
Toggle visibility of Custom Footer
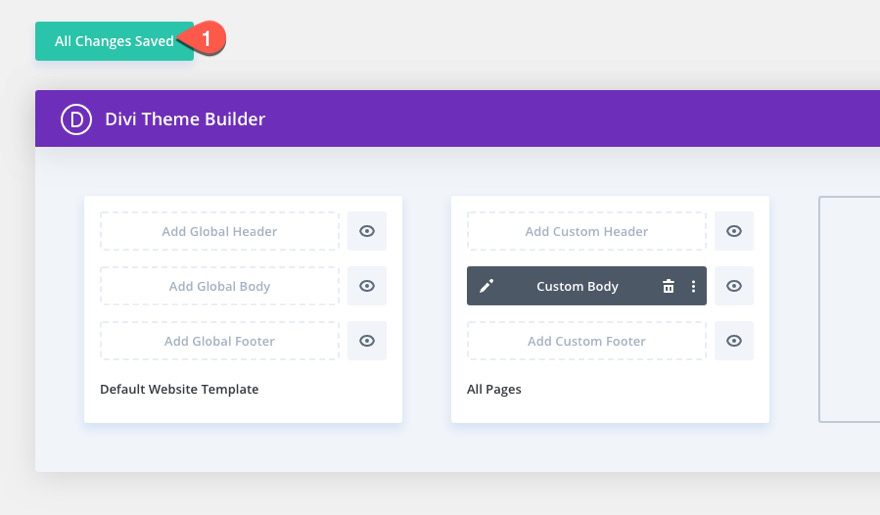click(x=734, y=341)
